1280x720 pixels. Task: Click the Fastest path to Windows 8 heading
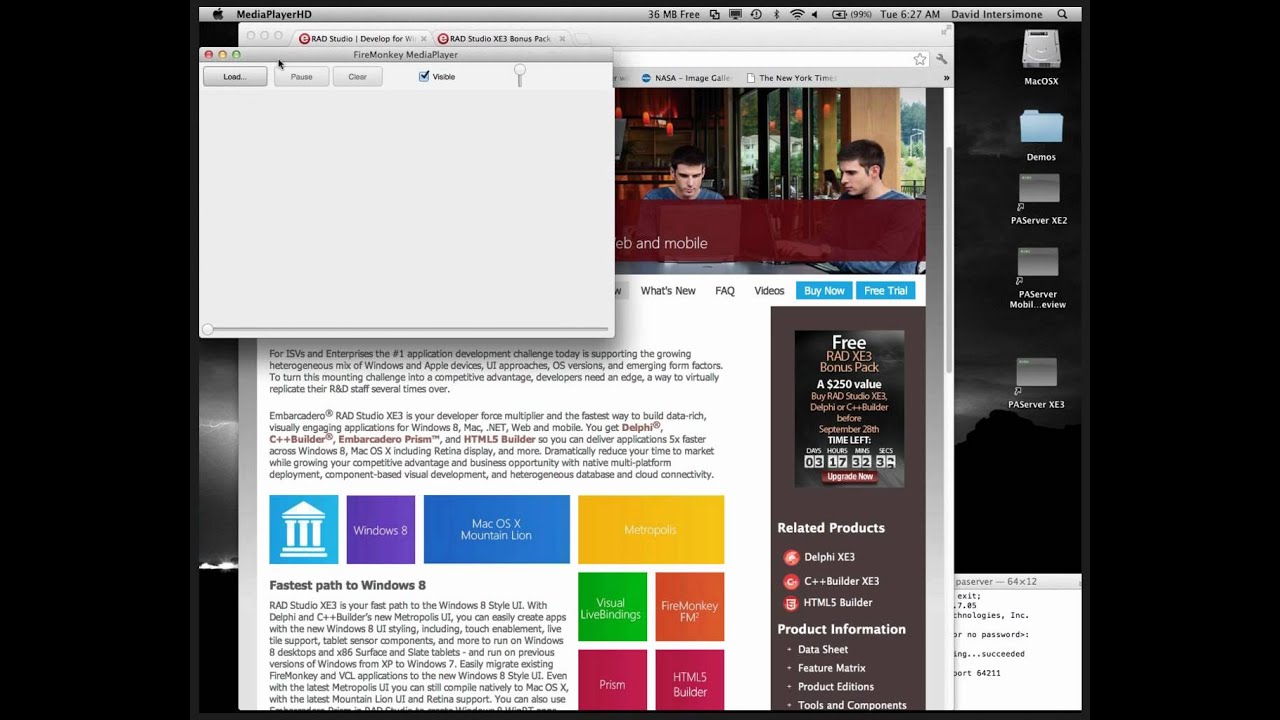(347, 585)
